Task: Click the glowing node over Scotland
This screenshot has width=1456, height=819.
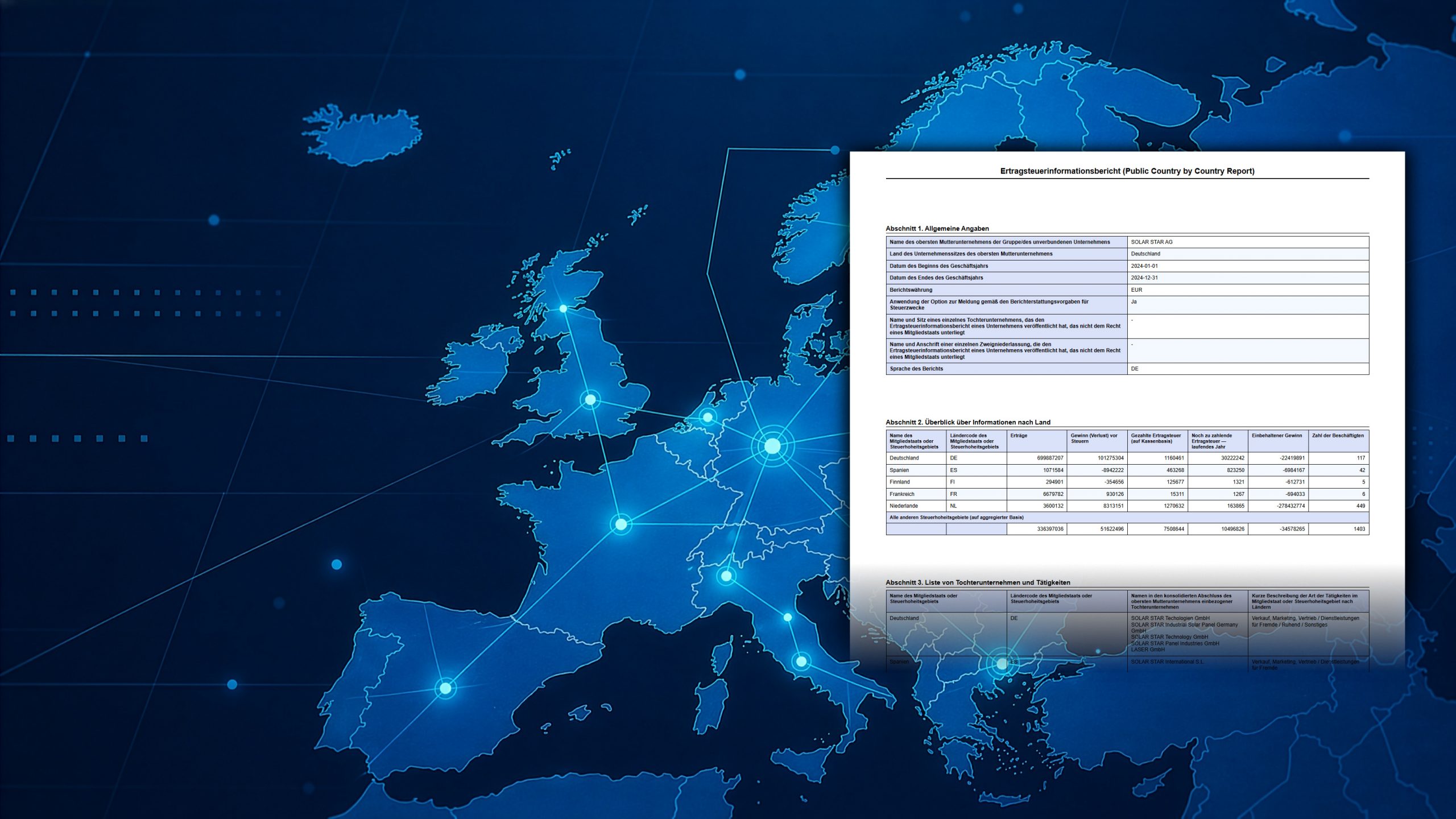Action: pos(563,309)
